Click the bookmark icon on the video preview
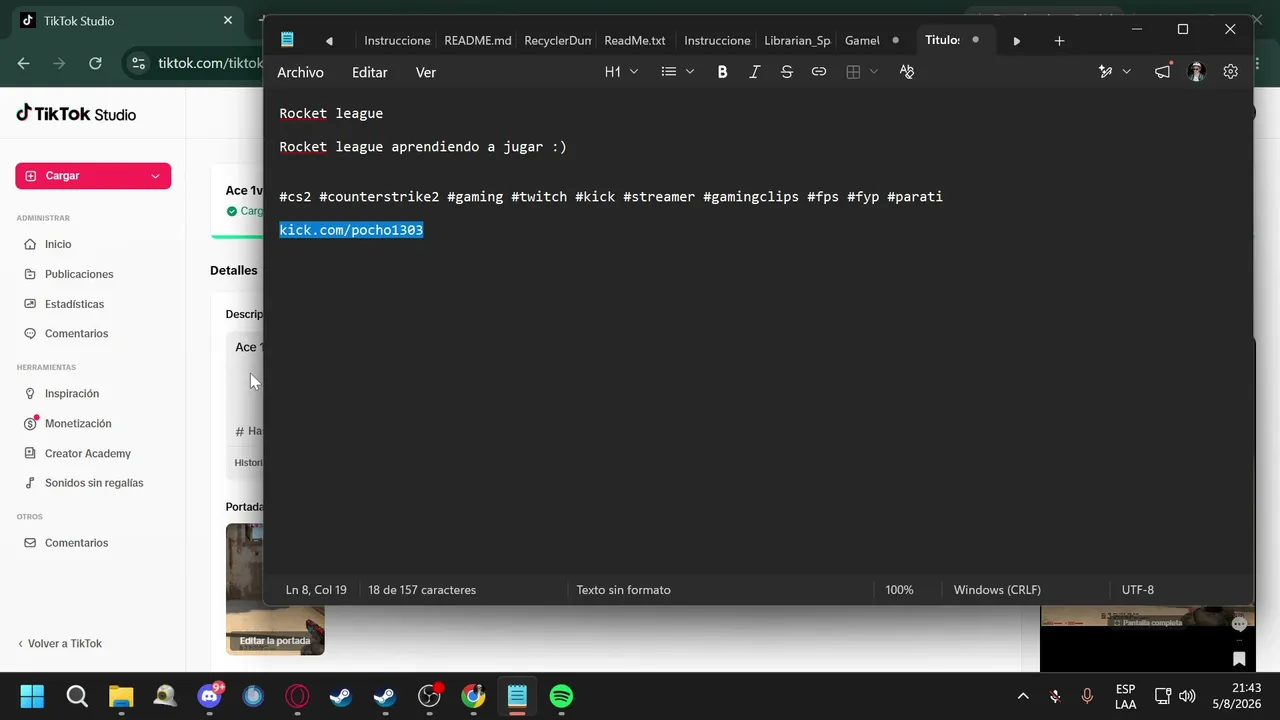 click(x=1239, y=658)
